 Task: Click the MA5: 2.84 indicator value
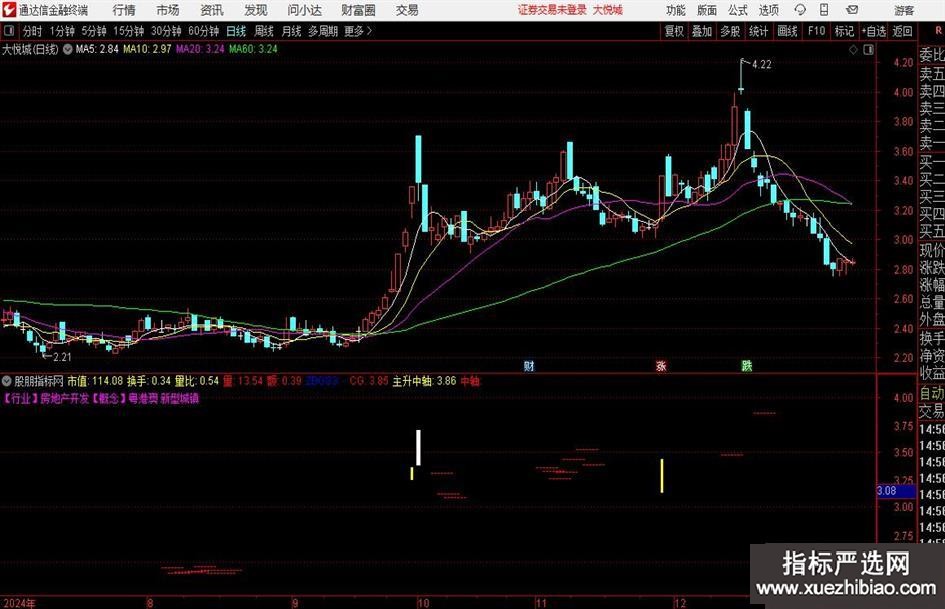(97, 49)
